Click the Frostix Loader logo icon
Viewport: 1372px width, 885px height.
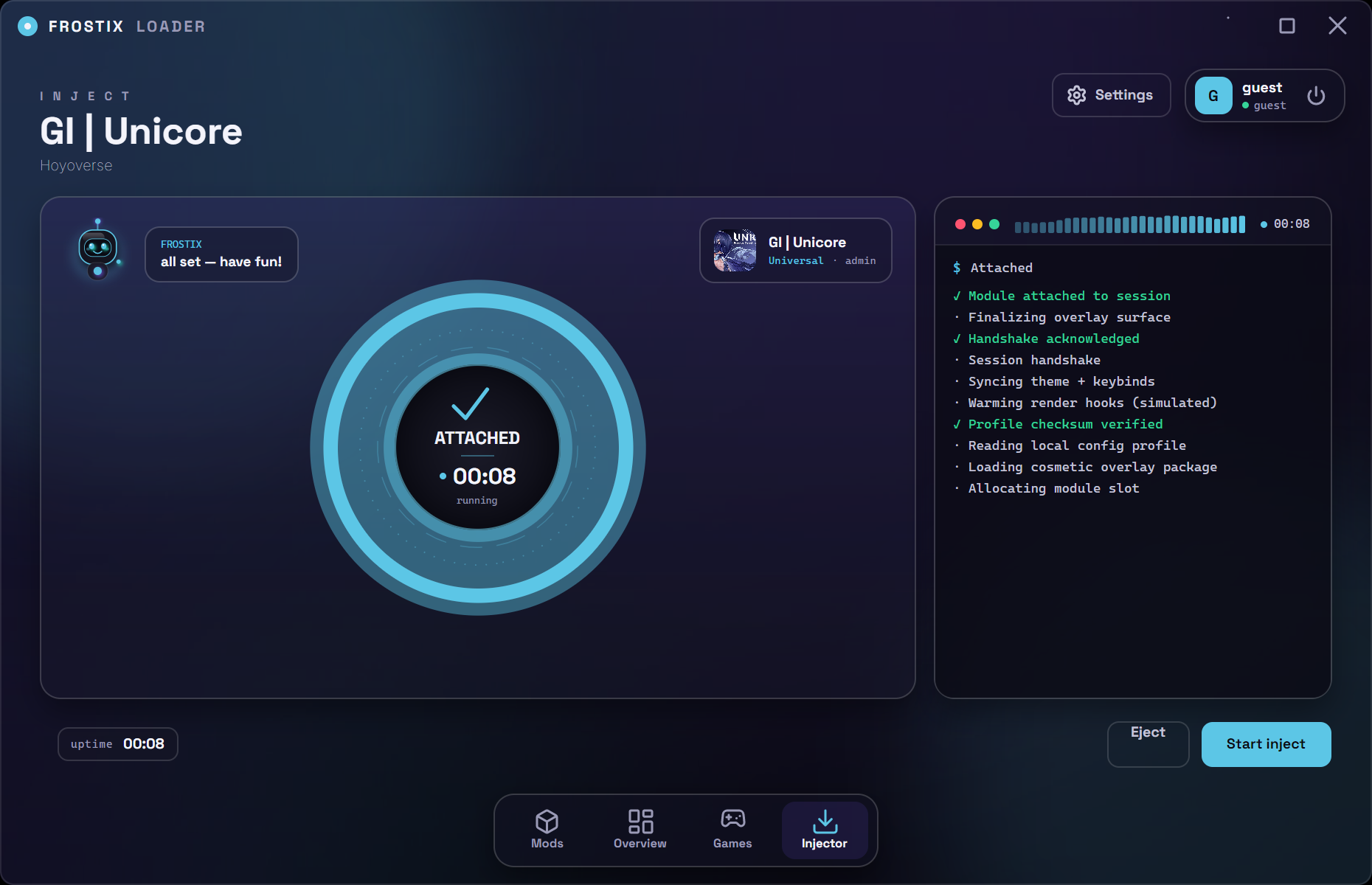click(27, 27)
